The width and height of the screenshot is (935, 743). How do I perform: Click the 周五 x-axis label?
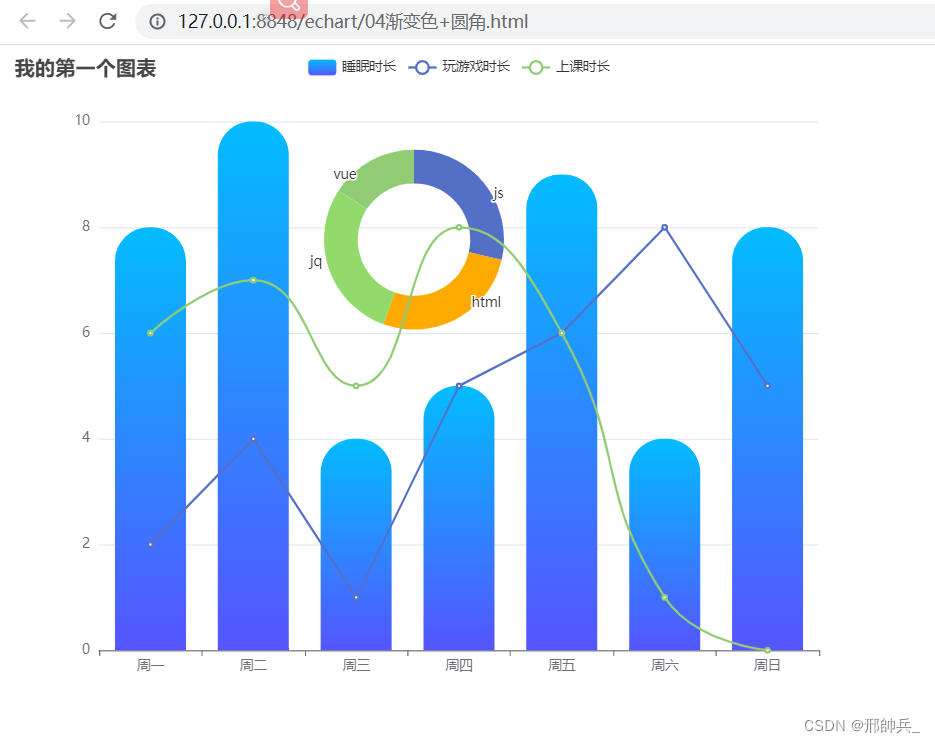562,665
